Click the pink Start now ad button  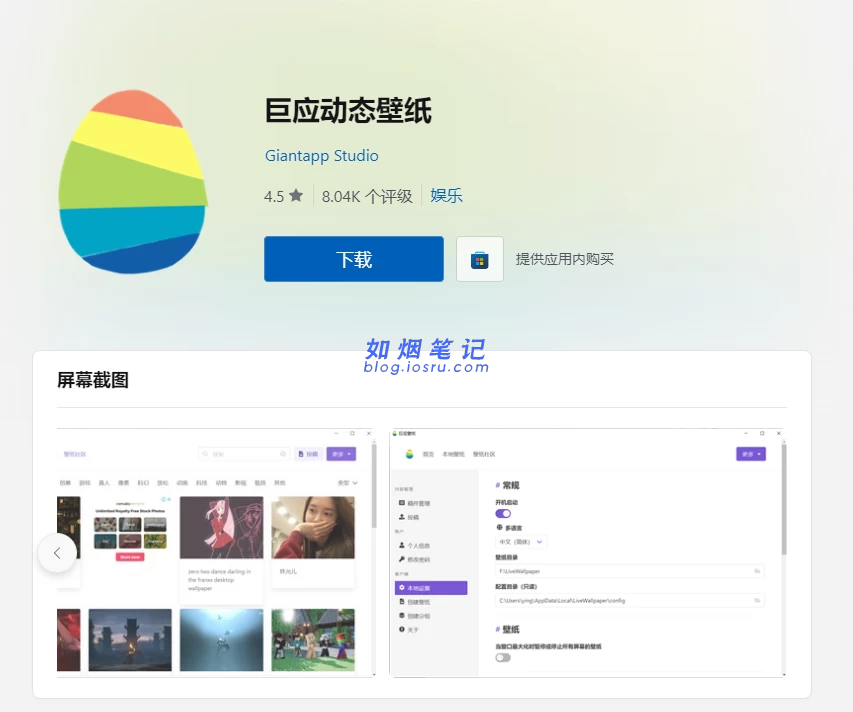tap(130, 557)
